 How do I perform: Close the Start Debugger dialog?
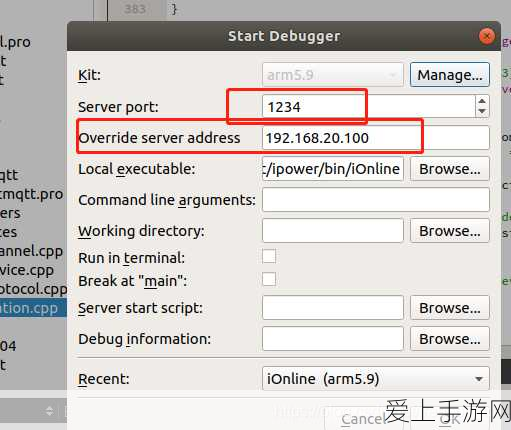486,36
